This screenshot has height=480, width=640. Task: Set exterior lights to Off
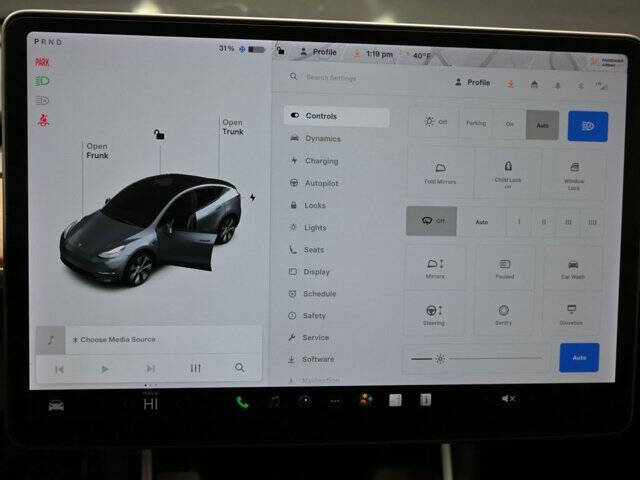tap(435, 122)
